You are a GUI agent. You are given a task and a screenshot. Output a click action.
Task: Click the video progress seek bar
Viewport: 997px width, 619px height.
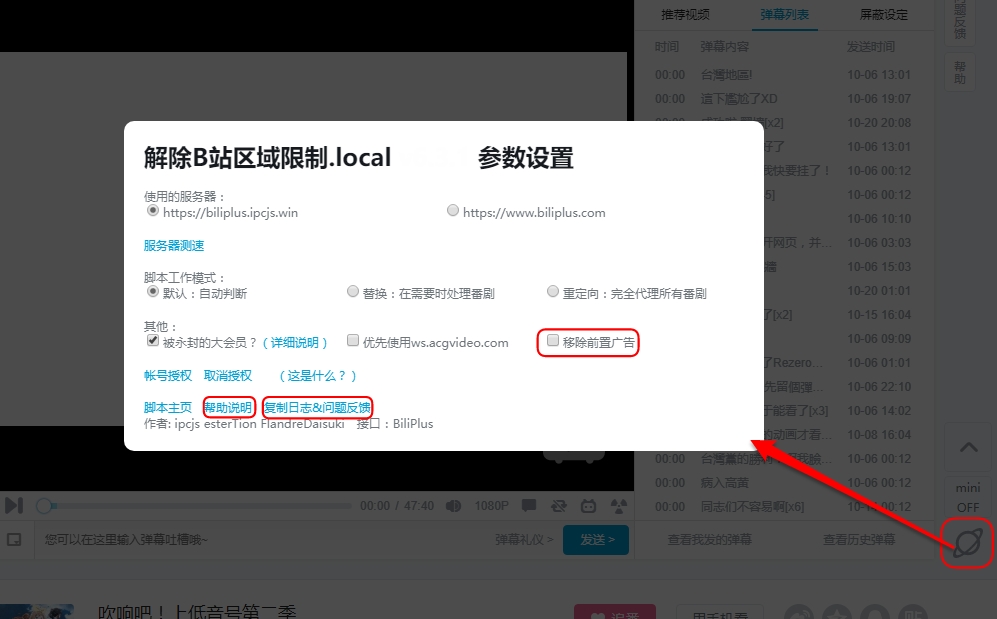pos(200,506)
